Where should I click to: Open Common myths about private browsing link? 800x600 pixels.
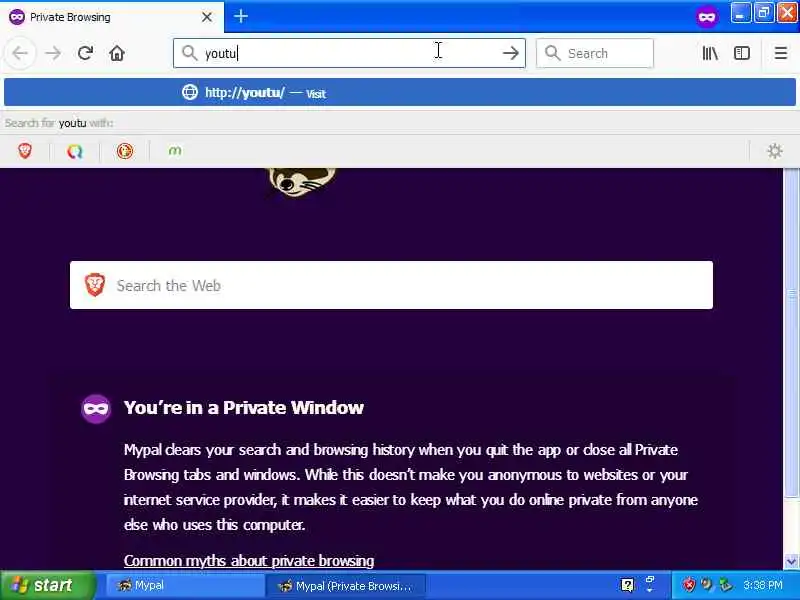click(248, 561)
